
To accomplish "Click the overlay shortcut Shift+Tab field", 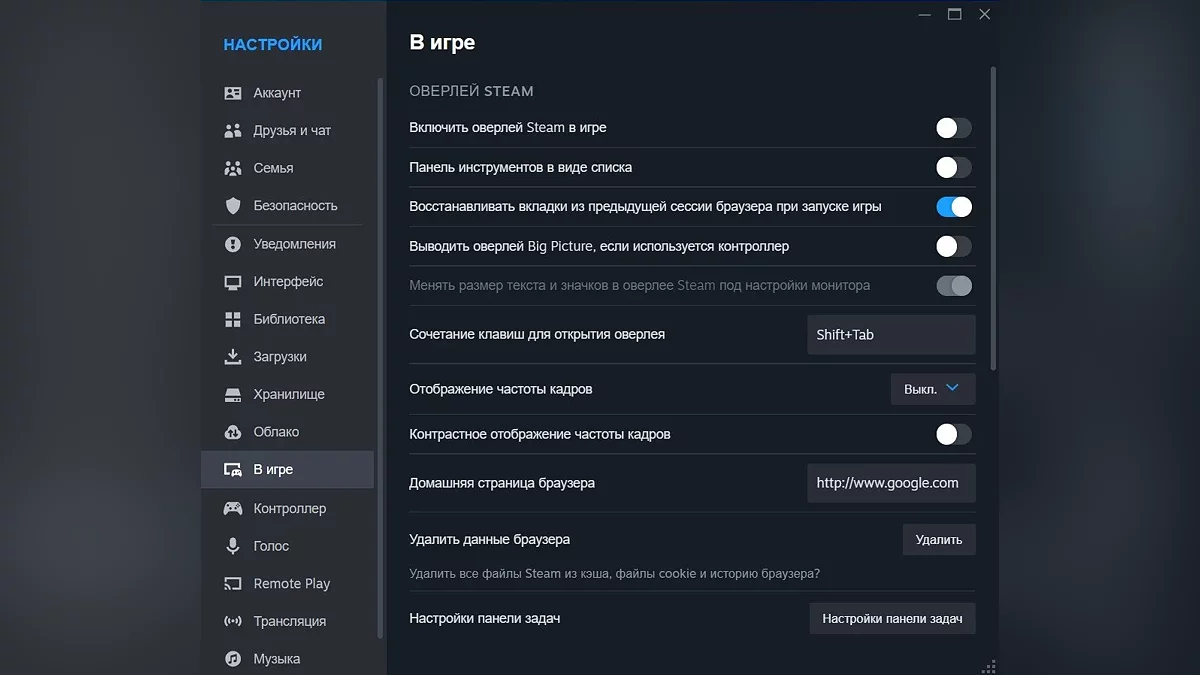I will point(890,335).
